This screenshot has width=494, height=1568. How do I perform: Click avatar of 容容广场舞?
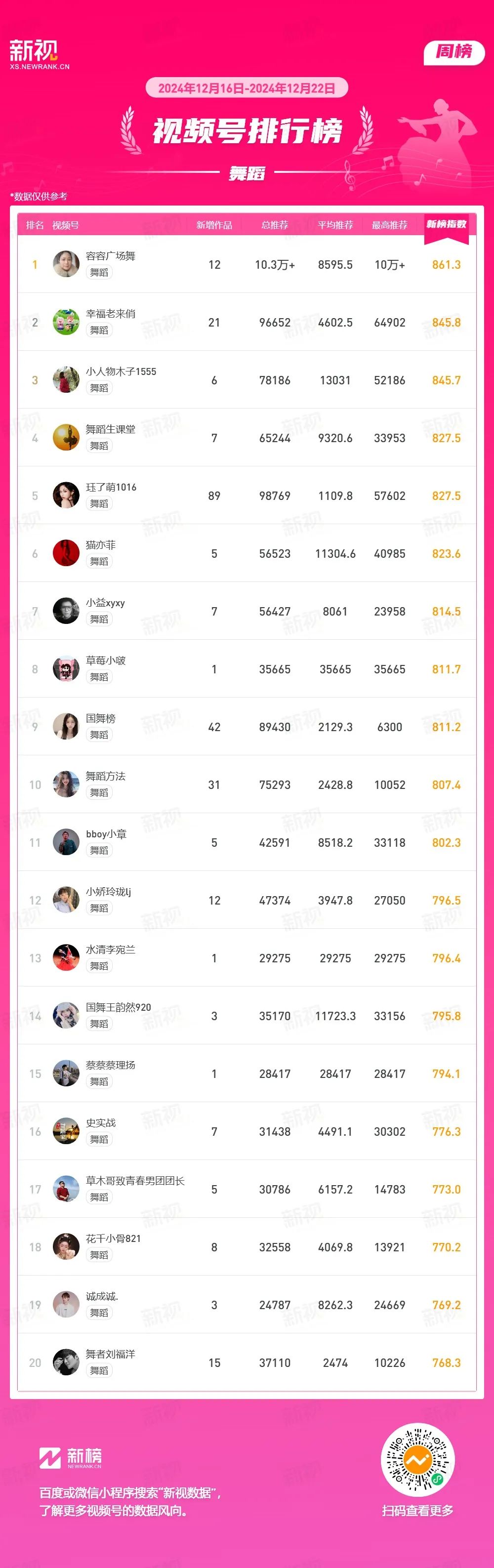(x=66, y=264)
